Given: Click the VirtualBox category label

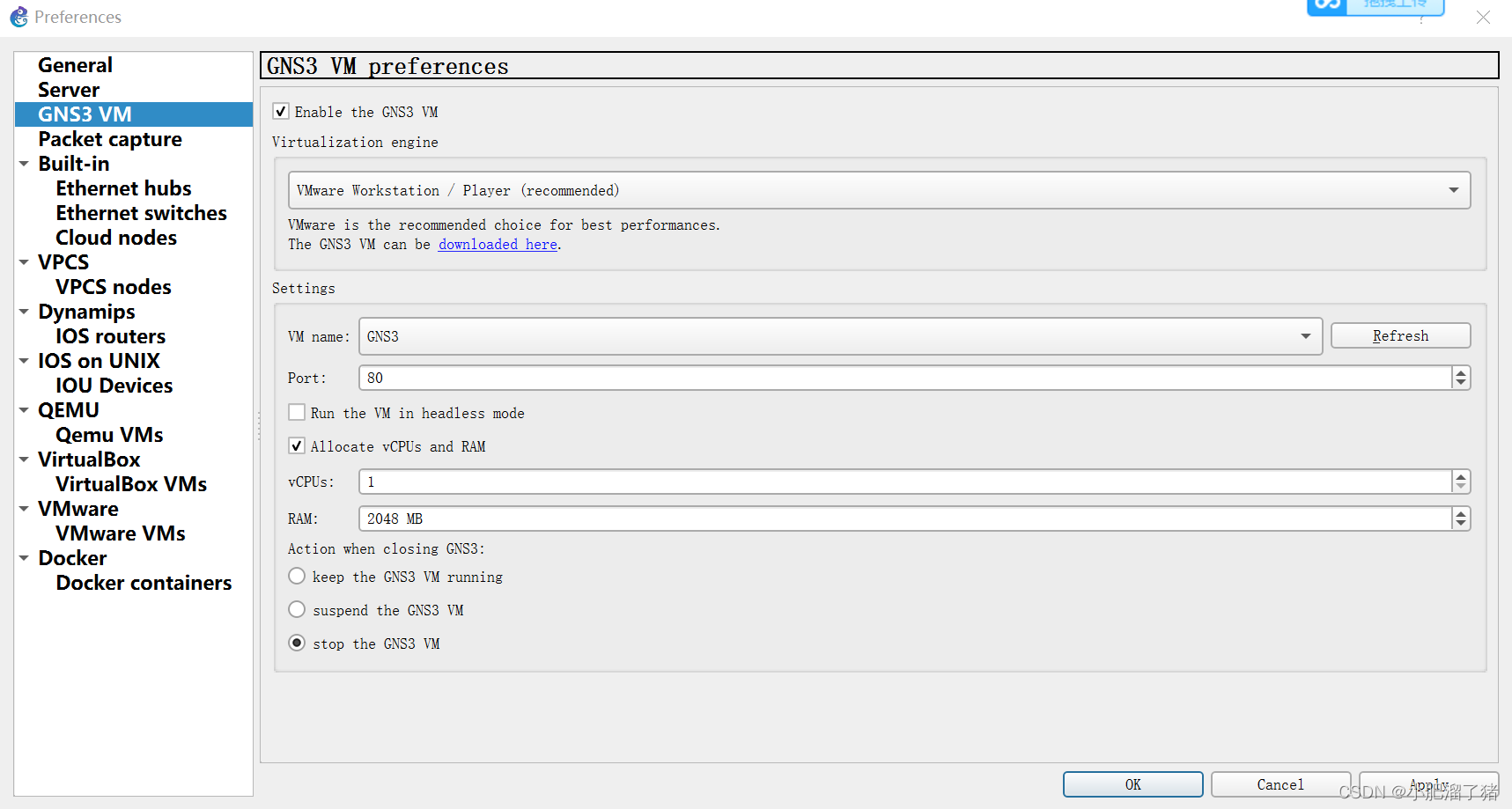Looking at the screenshot, I should point(89,460).
